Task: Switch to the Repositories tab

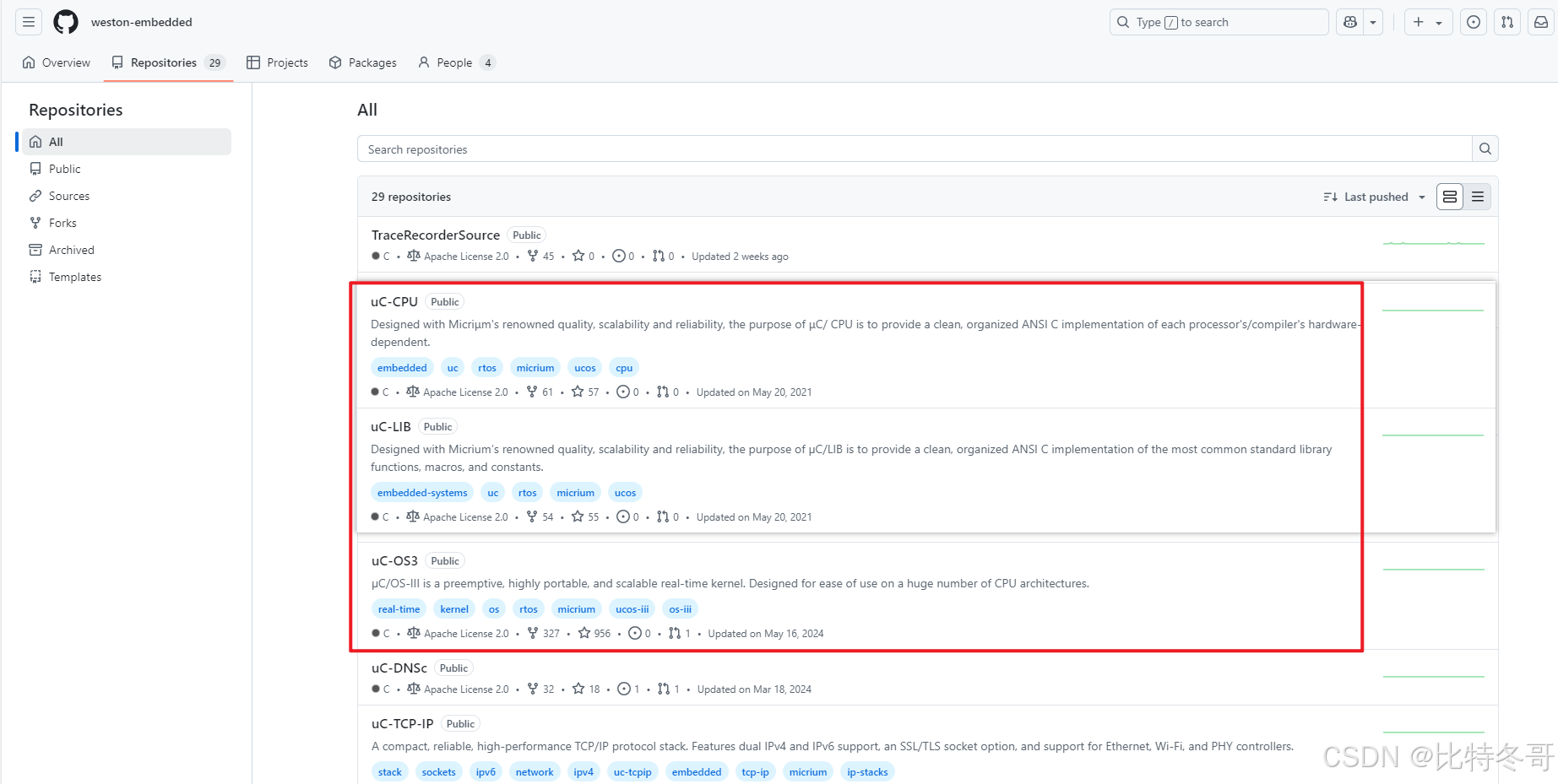Action: [x=168, y=62]
